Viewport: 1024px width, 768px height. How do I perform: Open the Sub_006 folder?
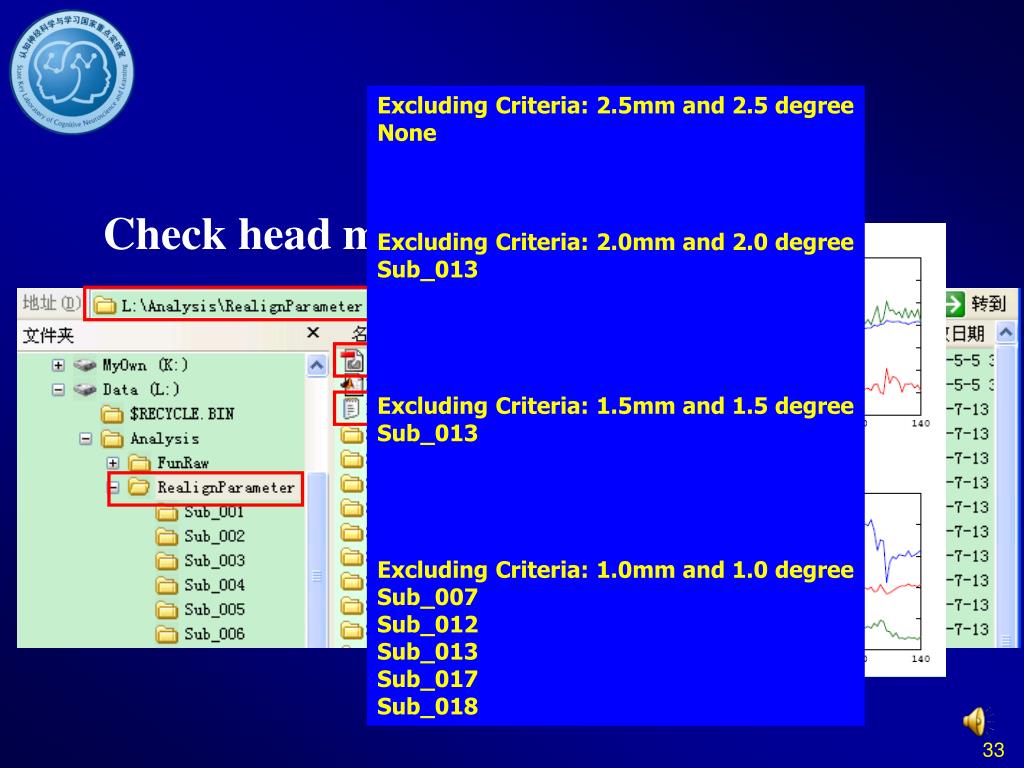pos(200,634)
